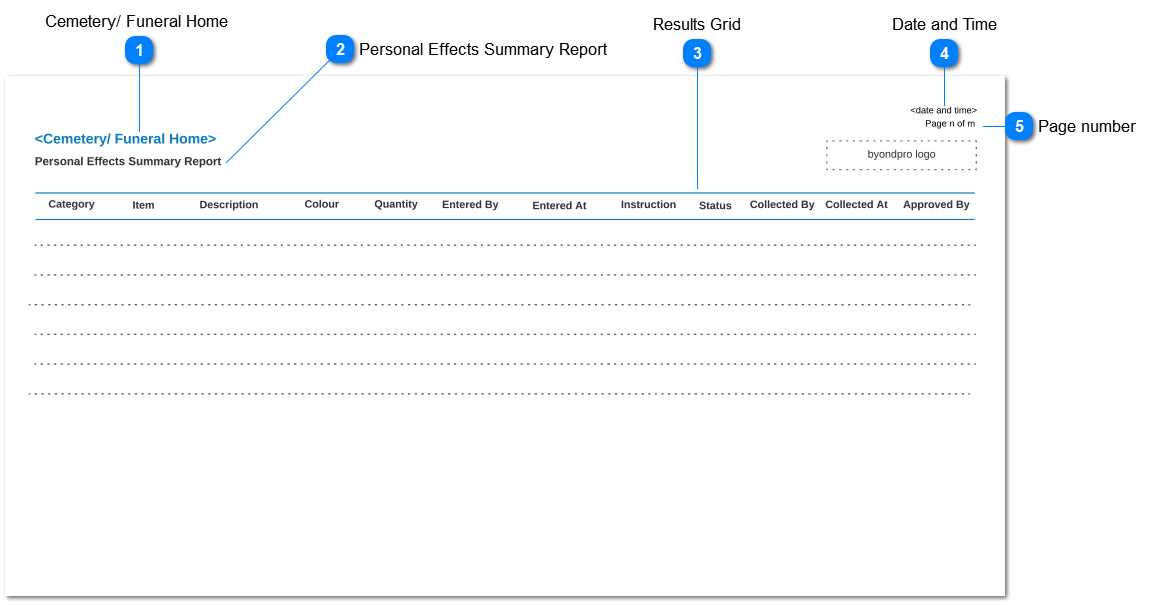This screenshot has height=605, width=1152.
Task: Select the Status column header
Action: 715,205
